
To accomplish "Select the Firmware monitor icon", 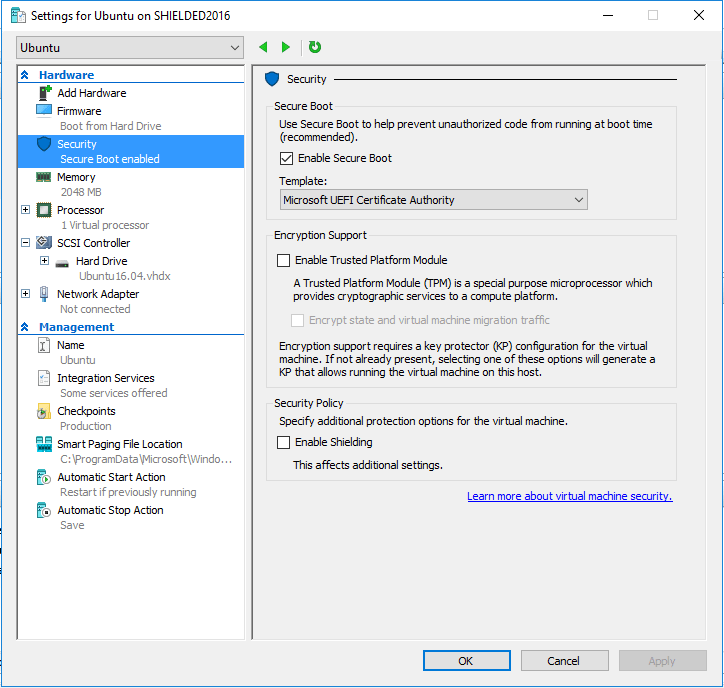I will (44, 111).
